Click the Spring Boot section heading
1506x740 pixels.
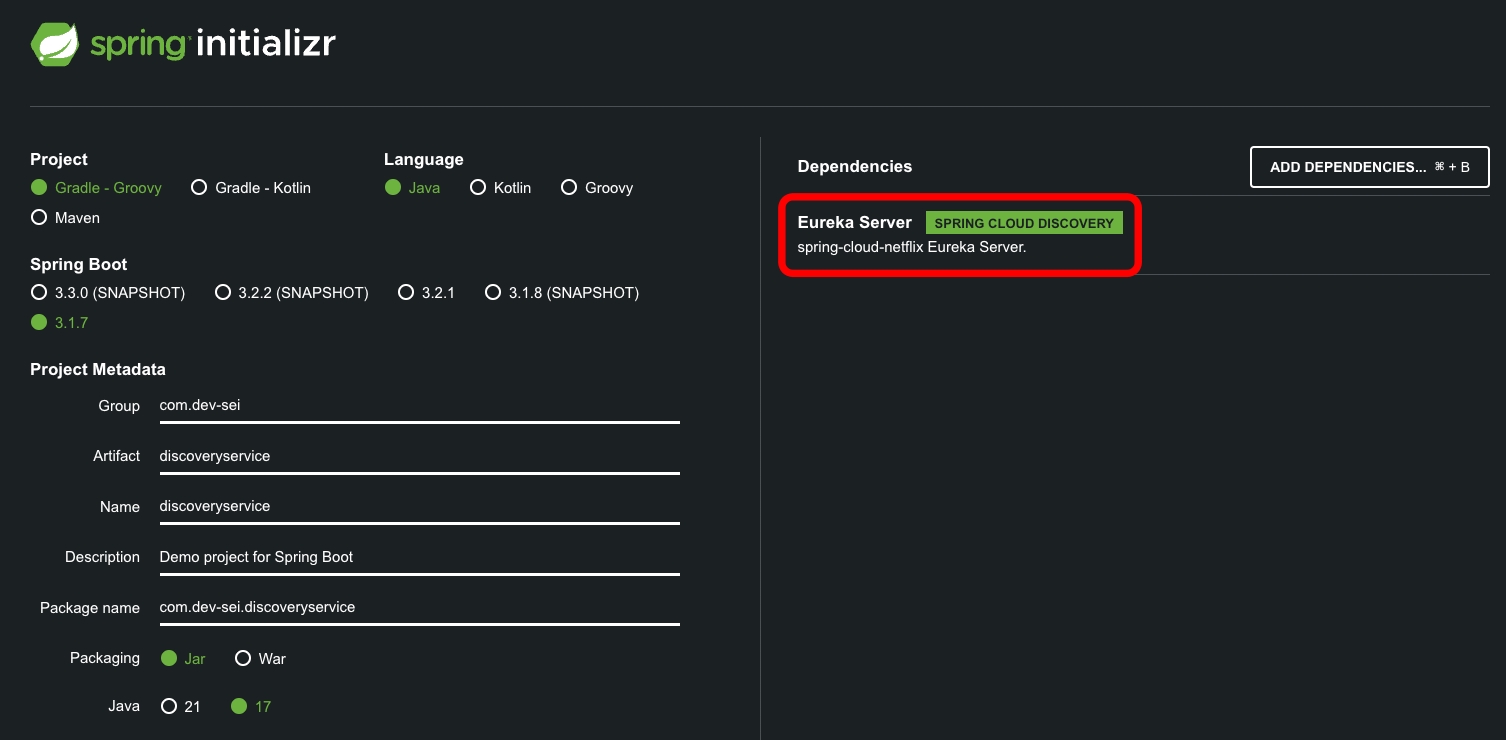click(x=79, y=265)
